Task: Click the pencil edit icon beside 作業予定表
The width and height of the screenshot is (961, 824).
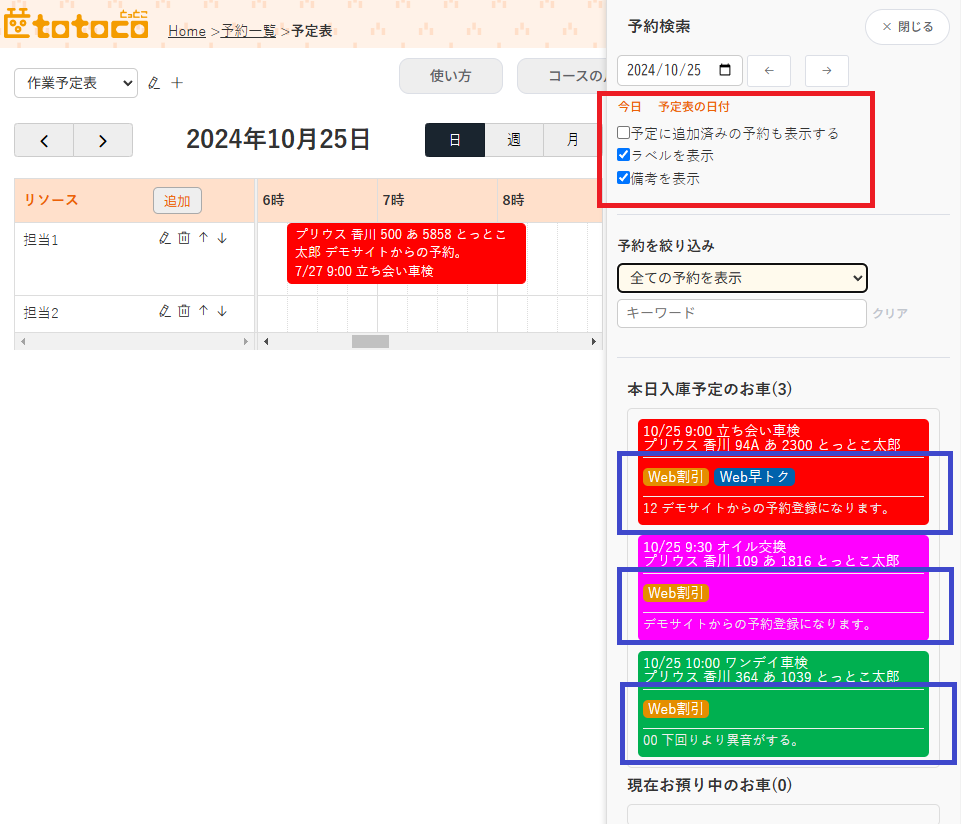Action: tap(153, 83)
